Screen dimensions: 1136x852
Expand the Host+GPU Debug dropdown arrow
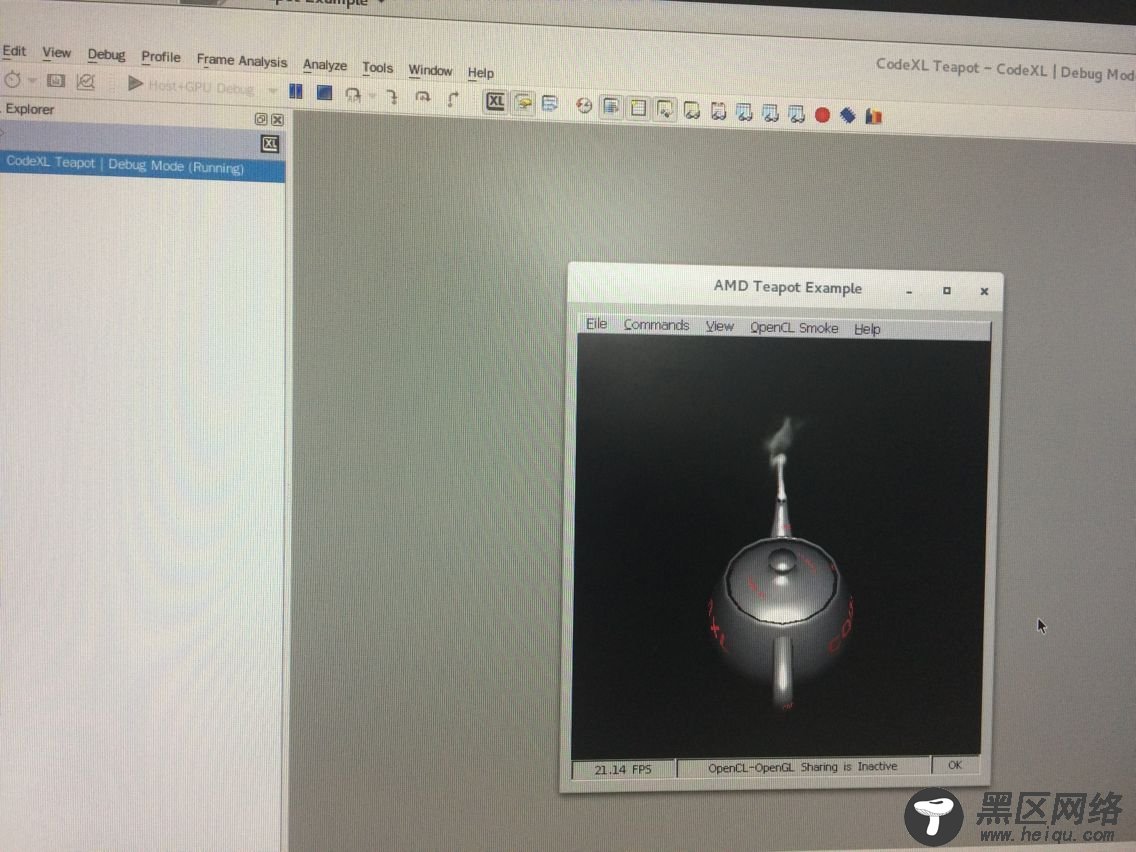click(272, 91)
